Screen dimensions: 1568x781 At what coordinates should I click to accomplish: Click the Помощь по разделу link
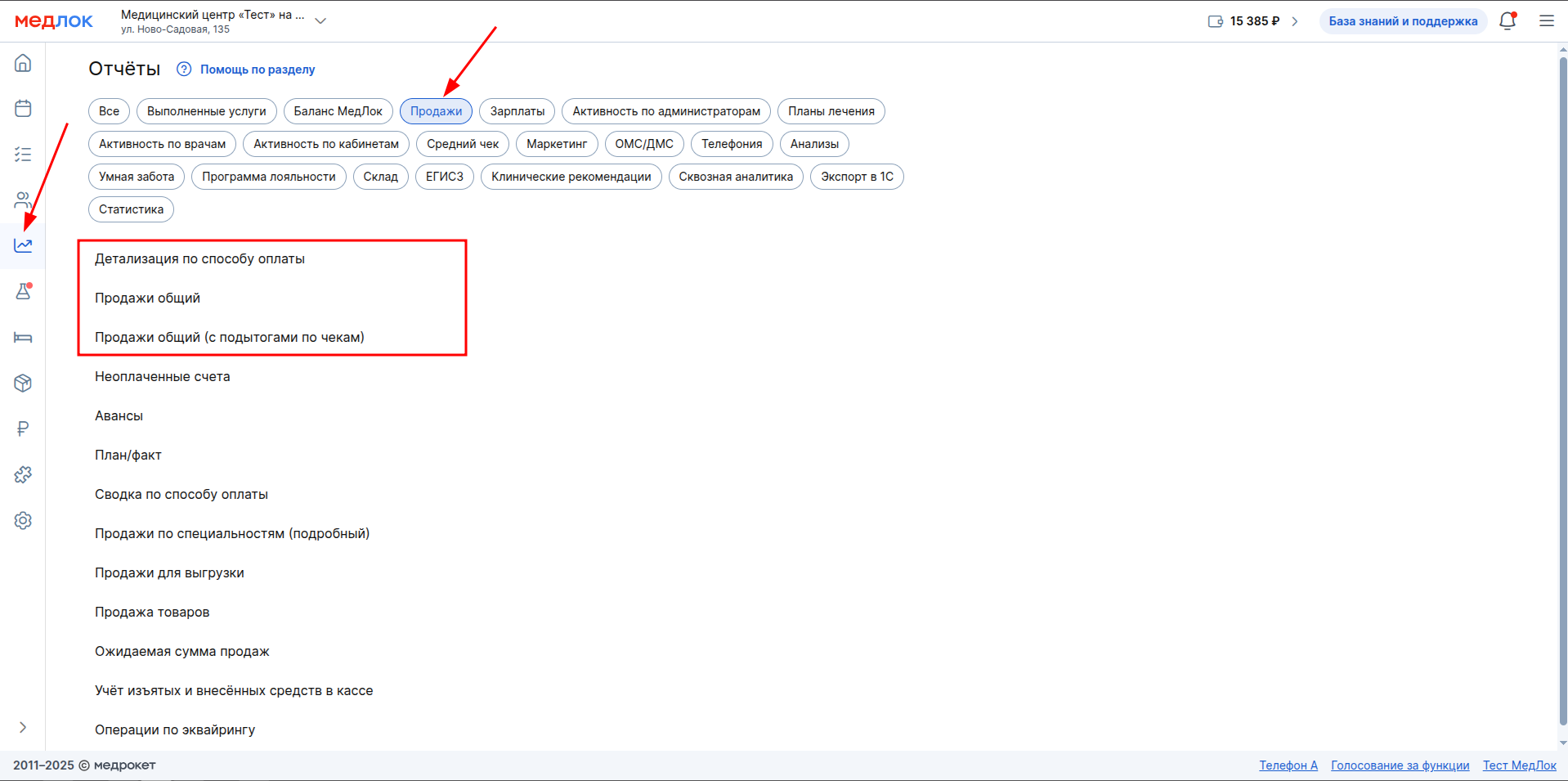click(x=257, y=70)
